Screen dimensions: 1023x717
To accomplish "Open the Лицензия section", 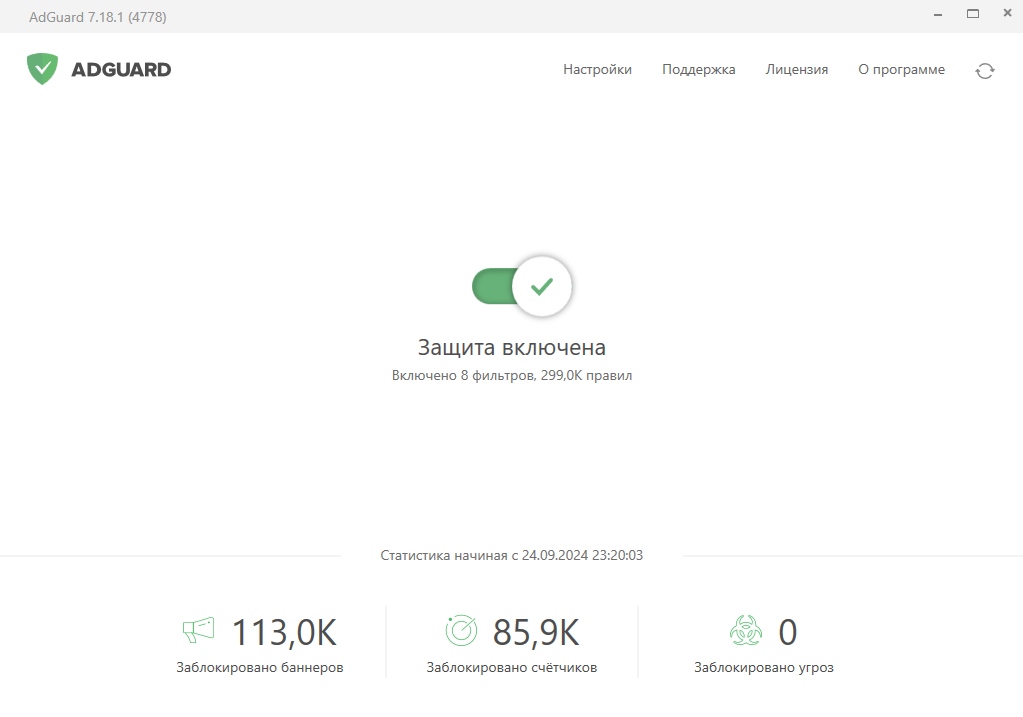I will (x=797, y=69).
